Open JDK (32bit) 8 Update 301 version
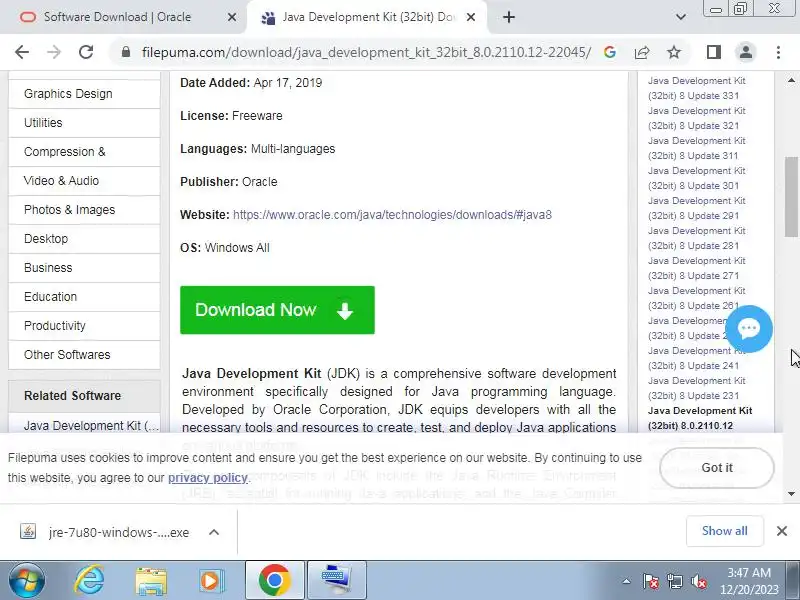The width and height of the screenshot is (800, 600). [x=696, y=178]
